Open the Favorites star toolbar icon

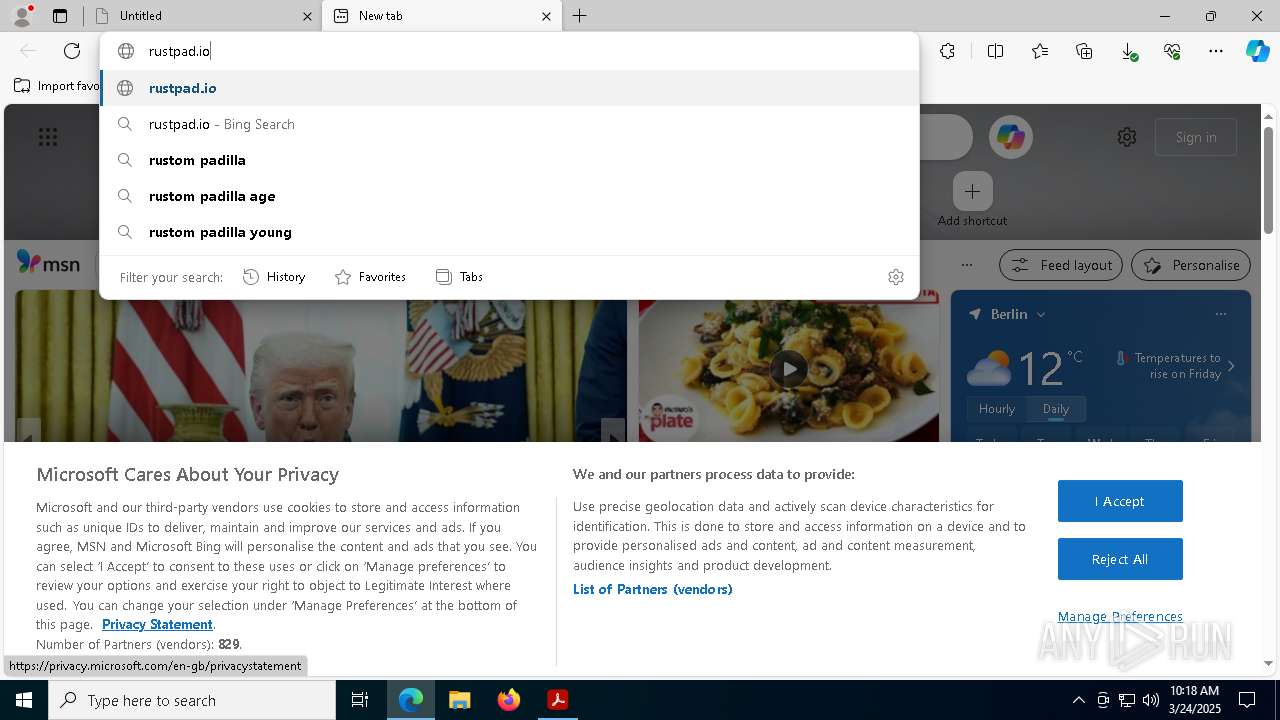(1040, 51)
